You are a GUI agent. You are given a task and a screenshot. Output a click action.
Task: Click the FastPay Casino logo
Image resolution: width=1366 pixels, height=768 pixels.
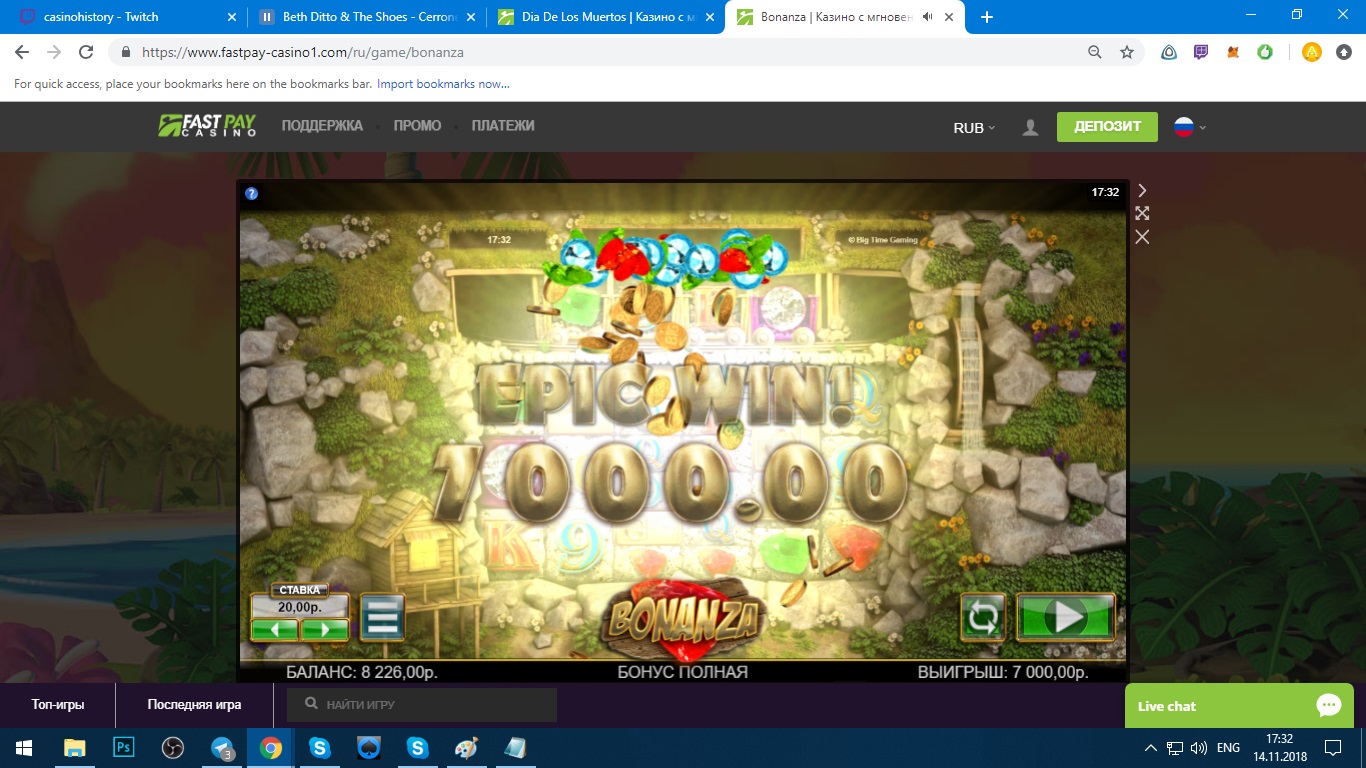[207, 126]
